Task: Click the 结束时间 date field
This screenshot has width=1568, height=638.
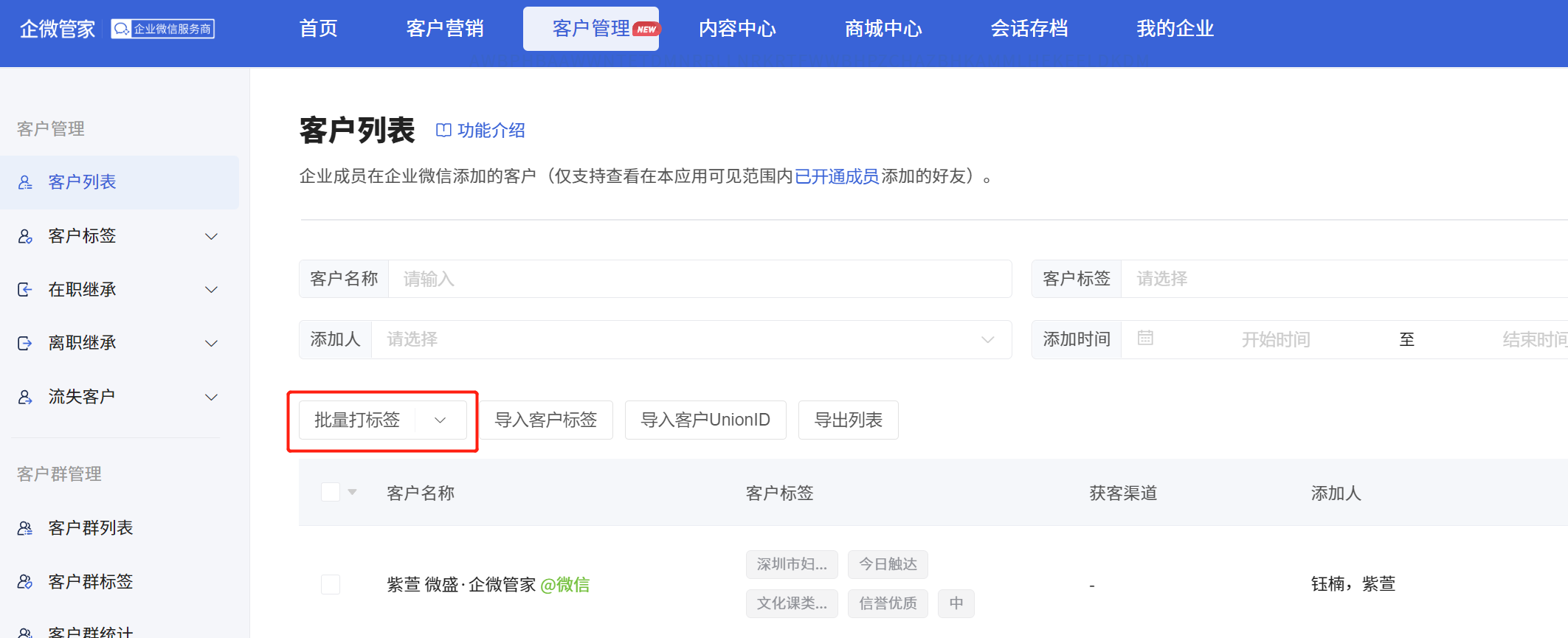Action: tap(1535, 339)
